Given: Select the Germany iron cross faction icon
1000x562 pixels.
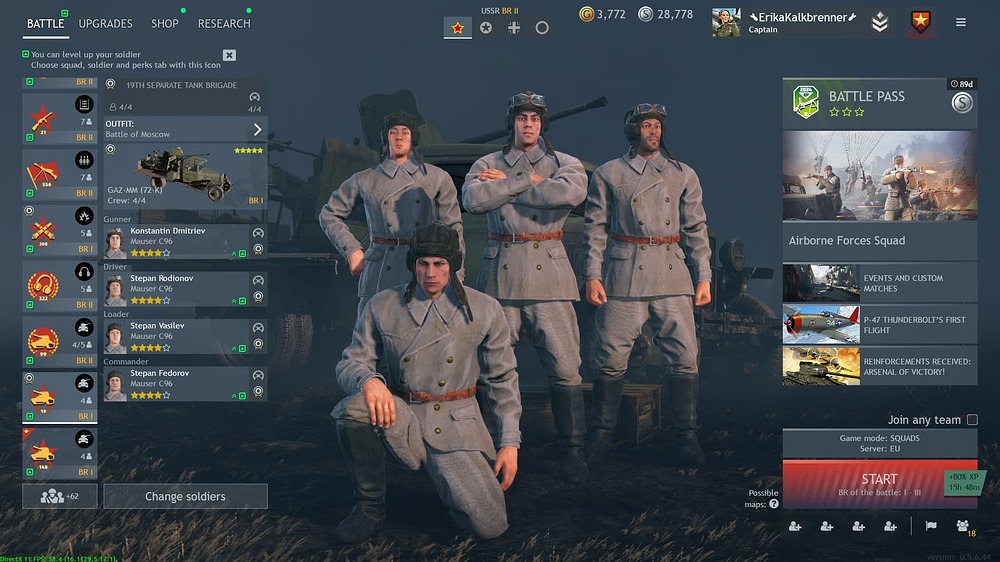Looking at the screenshot, I should pyautogui.click(x=513, y=27).
